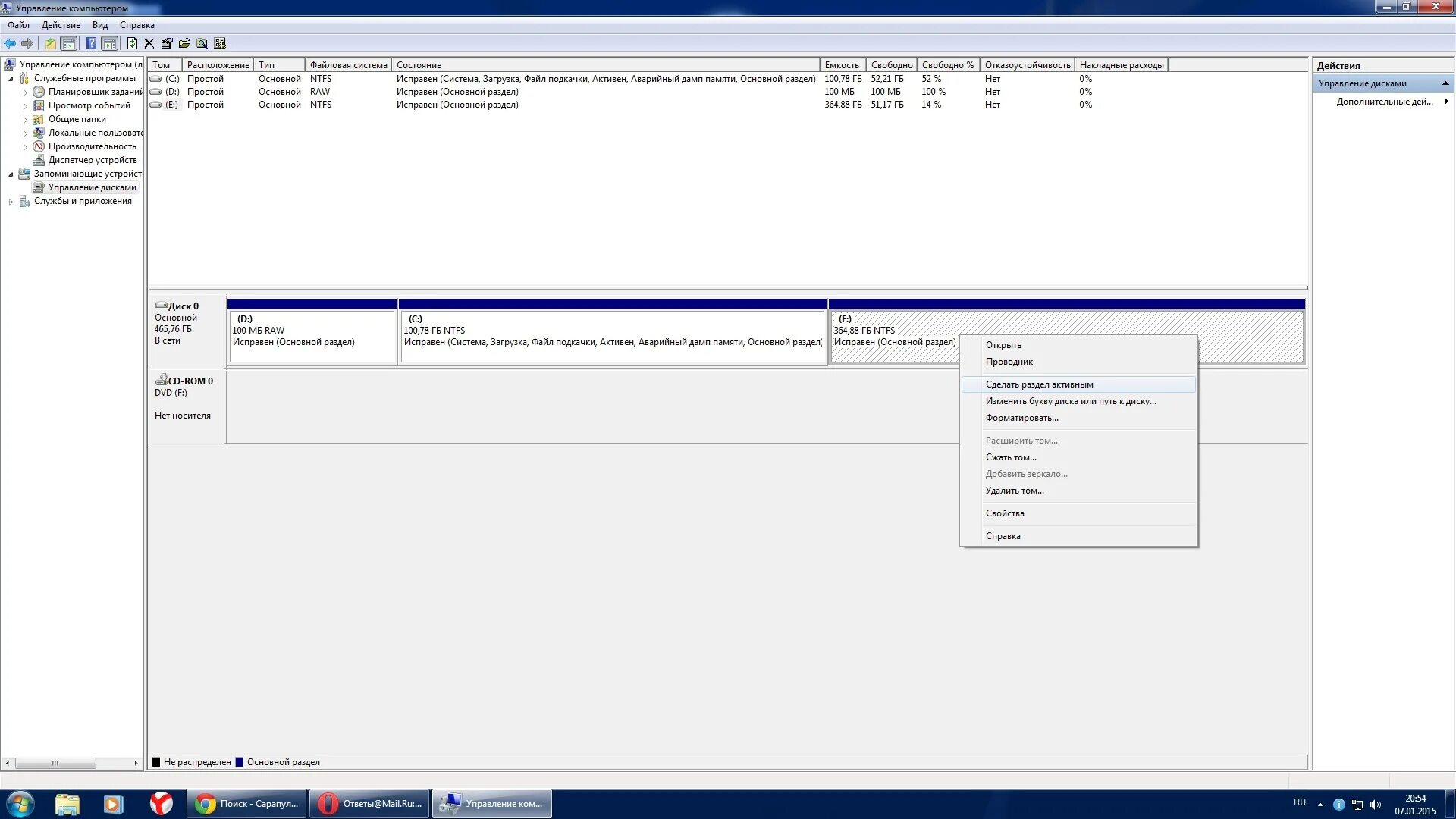The width and height of the screenshot is (1456, 819).
Task: Click the magnifier search toolbar icon
Action: (x=202, y=43)
